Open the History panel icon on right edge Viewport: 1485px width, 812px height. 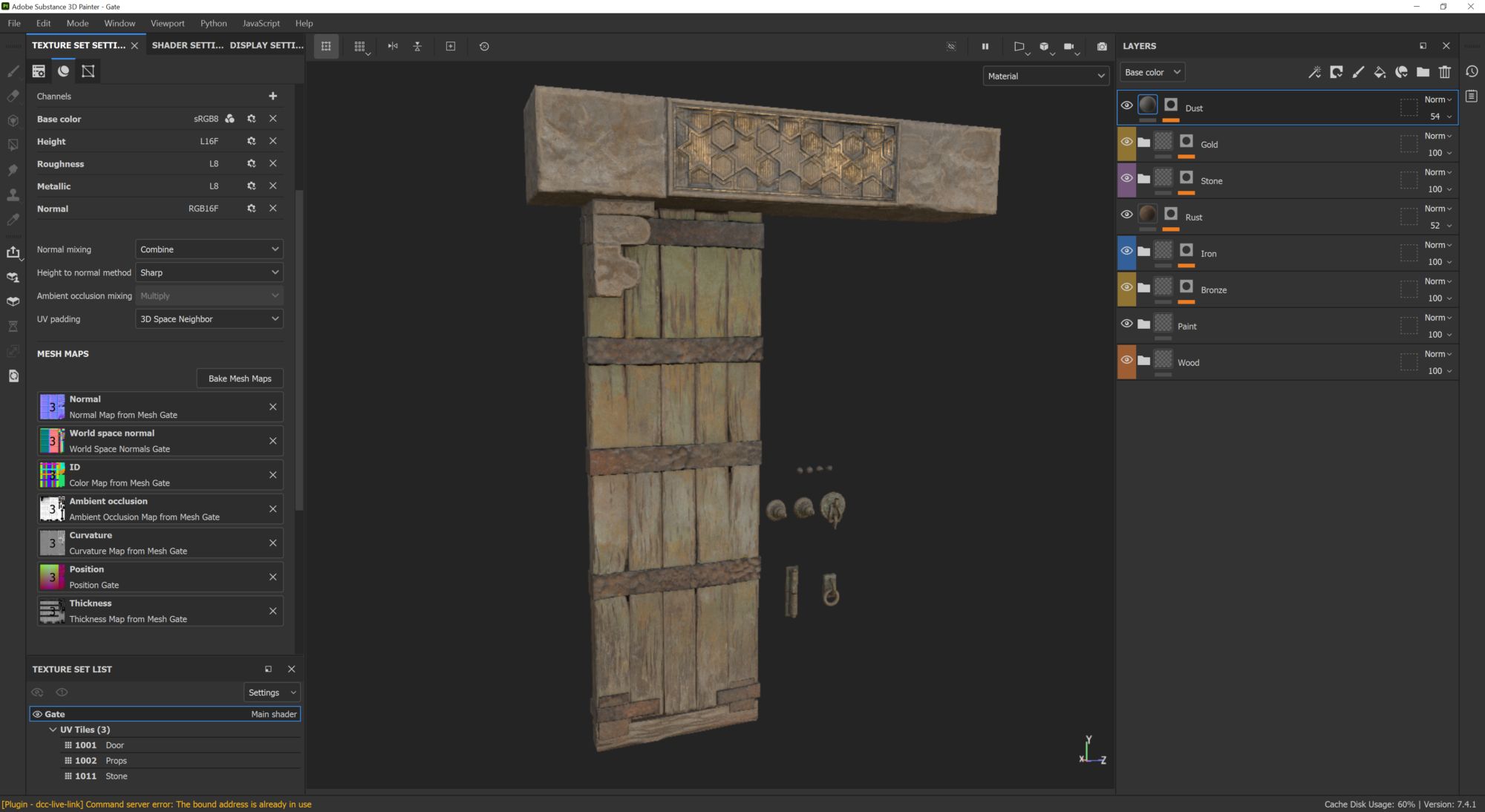1472,71
